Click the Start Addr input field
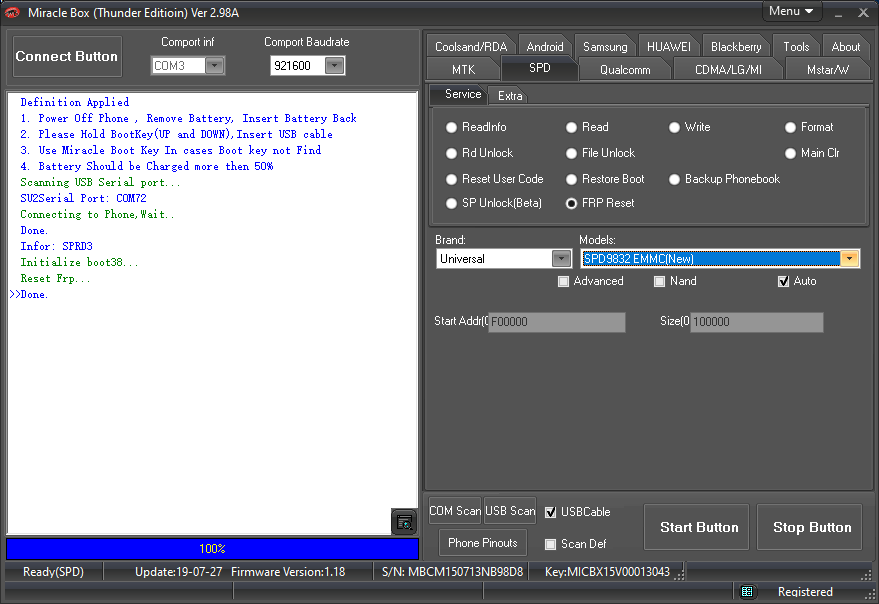The width and height of the screenshot is (879, 604). click(x=557, y=322)
